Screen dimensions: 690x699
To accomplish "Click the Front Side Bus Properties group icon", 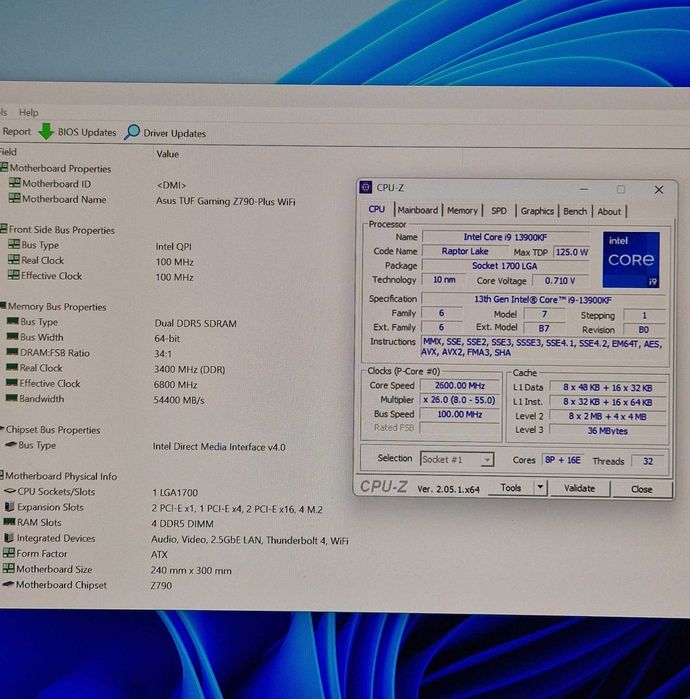I will pos(4,229).
